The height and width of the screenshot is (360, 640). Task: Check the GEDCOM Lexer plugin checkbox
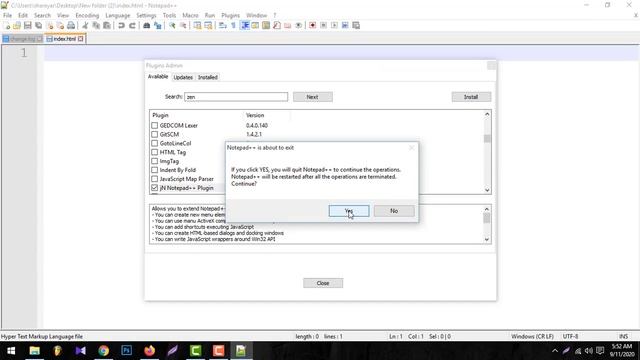tap(154, 125)
